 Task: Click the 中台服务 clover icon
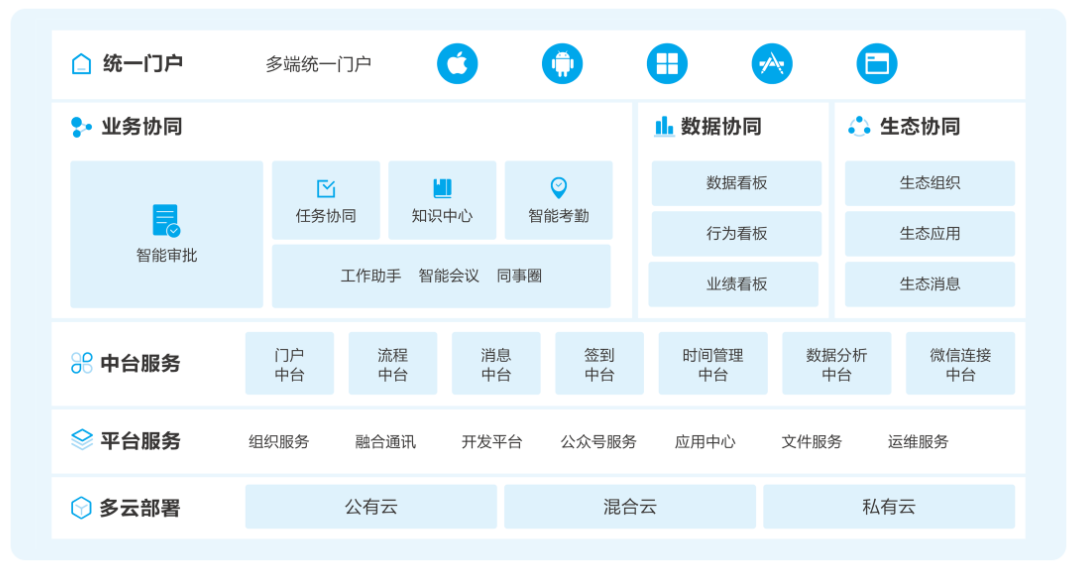tap(82, 363)
